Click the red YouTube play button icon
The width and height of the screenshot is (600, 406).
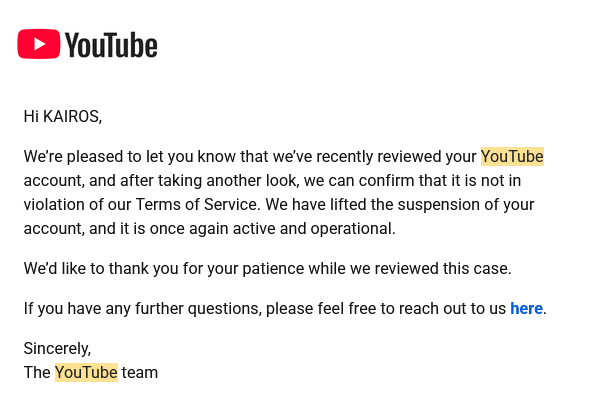[x=38, y=44]
